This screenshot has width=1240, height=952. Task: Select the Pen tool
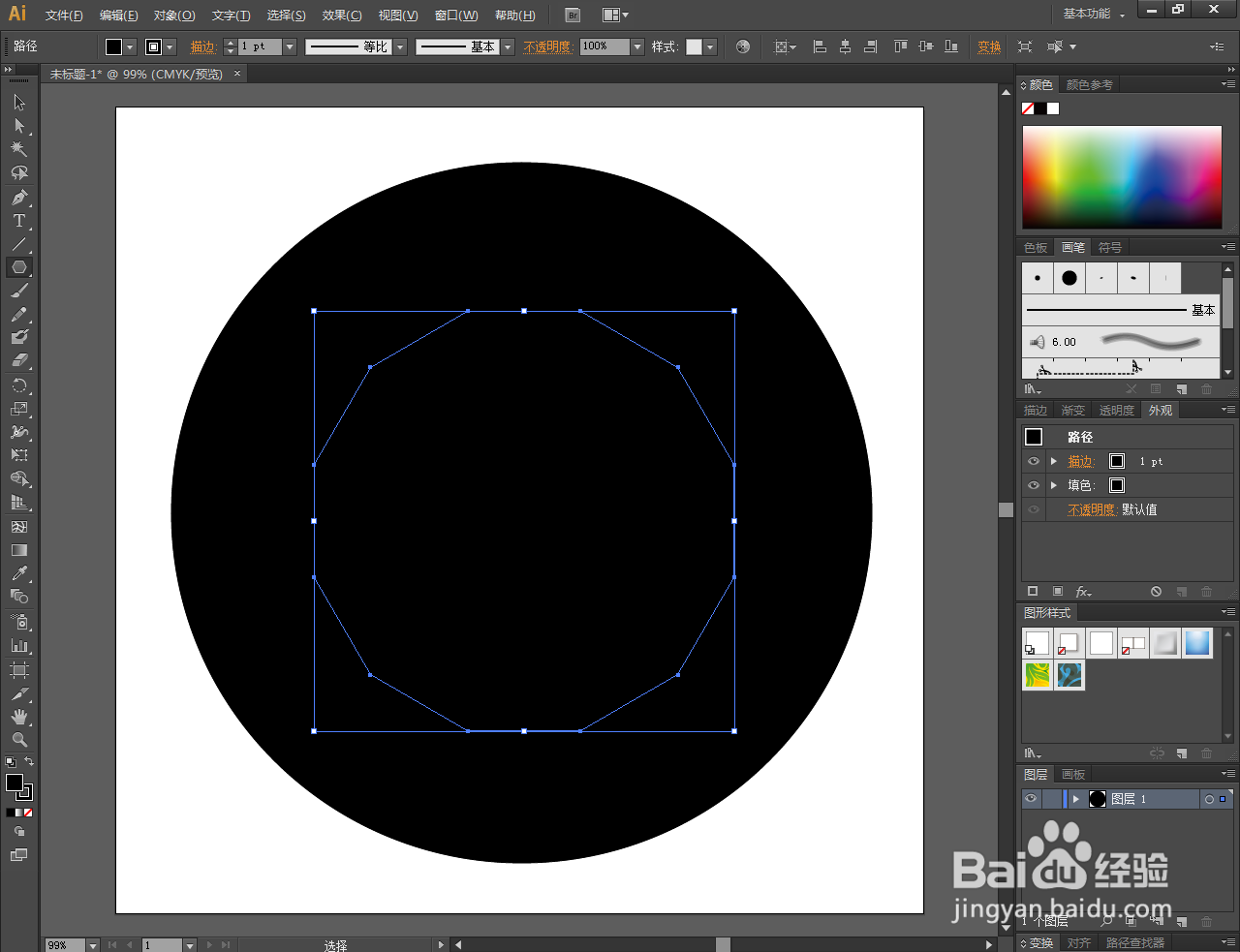coord(19,198)
